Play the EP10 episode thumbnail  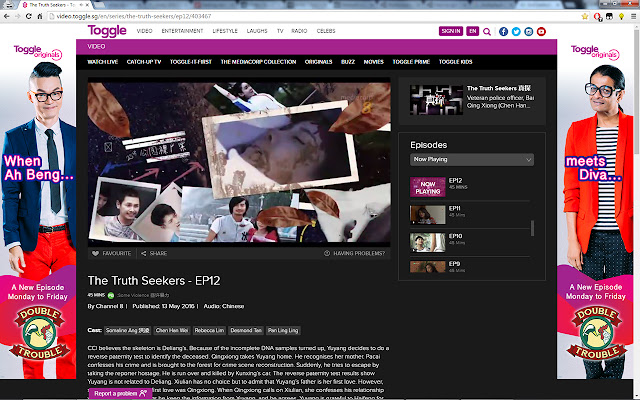coord(428,242)
